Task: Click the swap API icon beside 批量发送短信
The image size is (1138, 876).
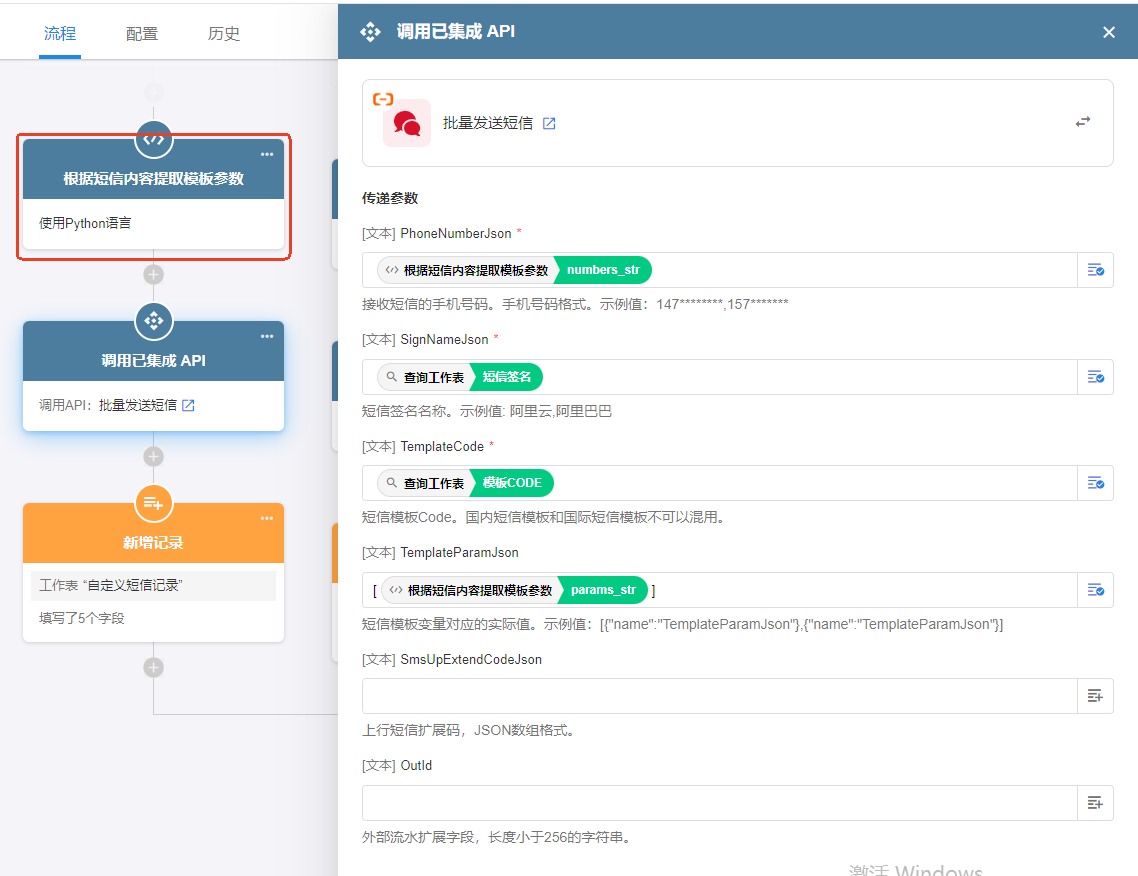Action: coord(1082,122)
